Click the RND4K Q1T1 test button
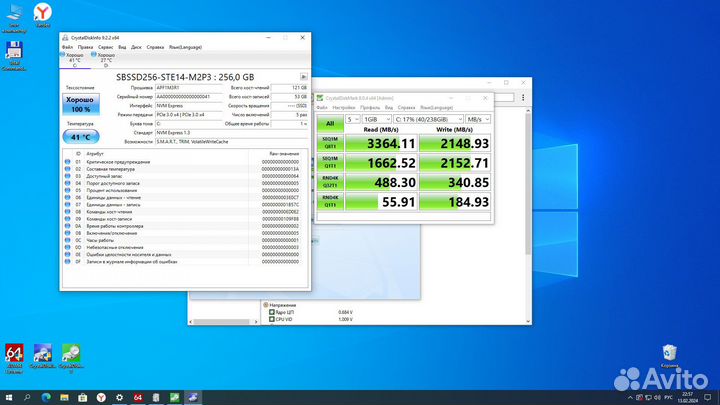Viewport: 720px width, 405px height. (329, 202)
